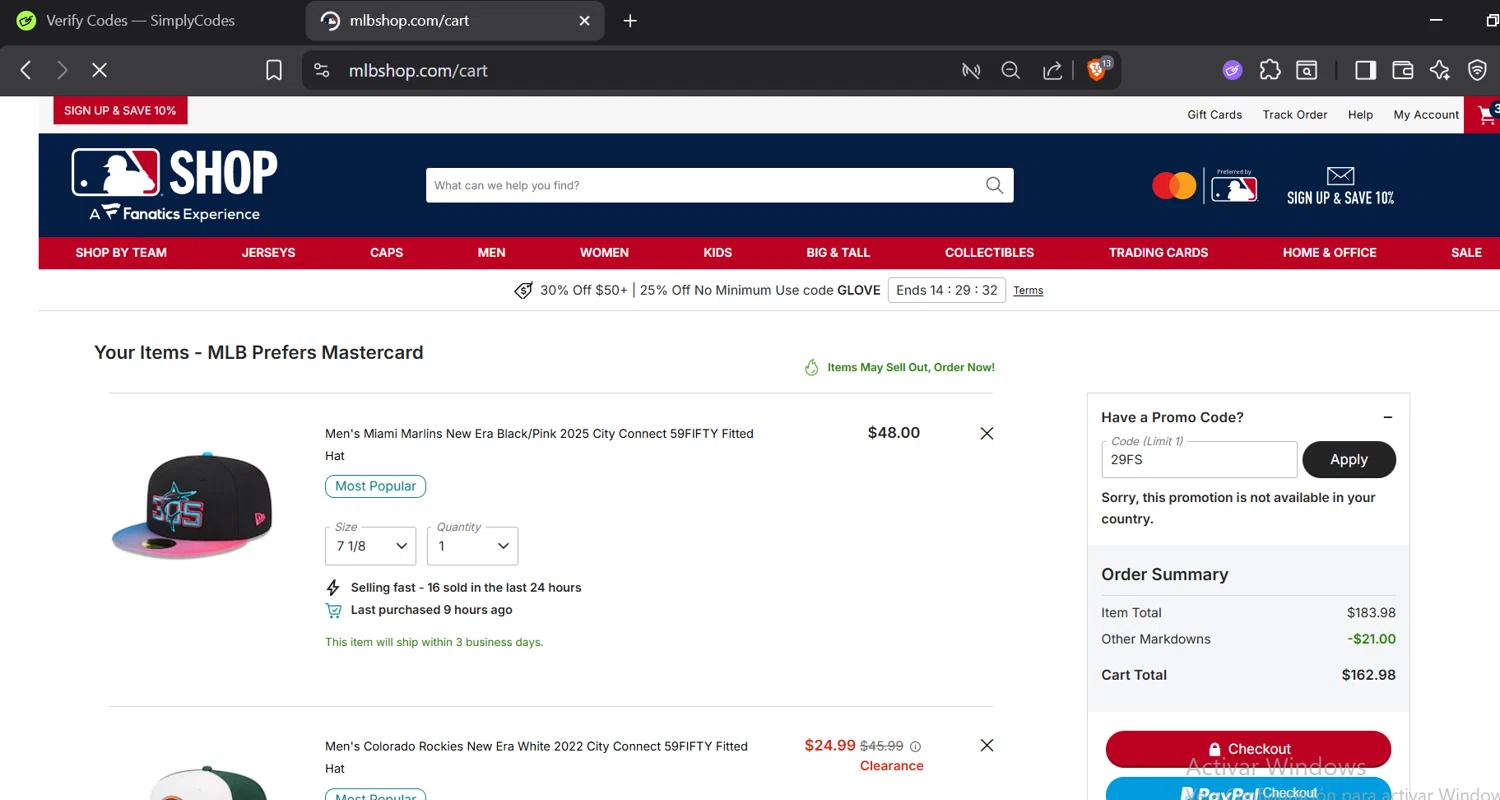Close the mlbshop.com/cart tab

(x=585, y=20)
